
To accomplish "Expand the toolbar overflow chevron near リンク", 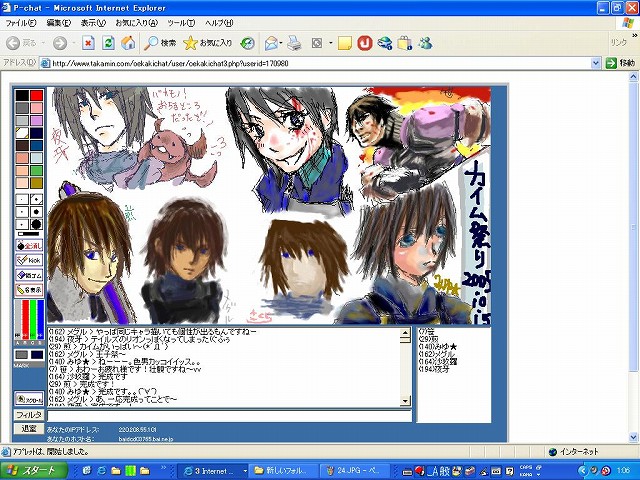I will click(634, 36).
